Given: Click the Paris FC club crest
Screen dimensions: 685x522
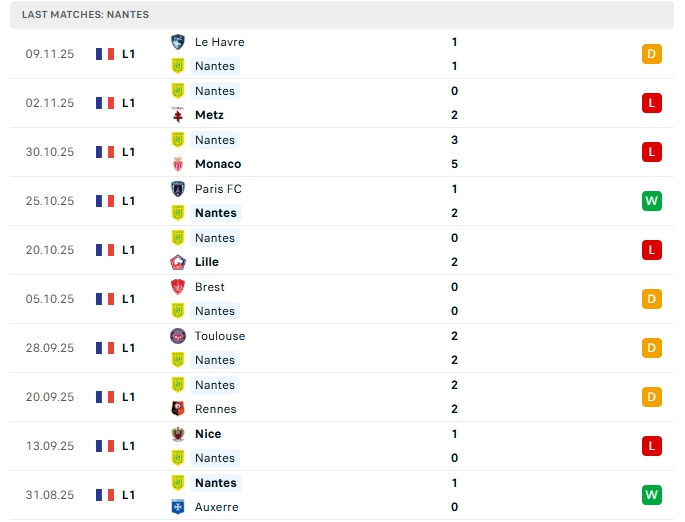Looking at the screenshot, I should tap(178, 189).
